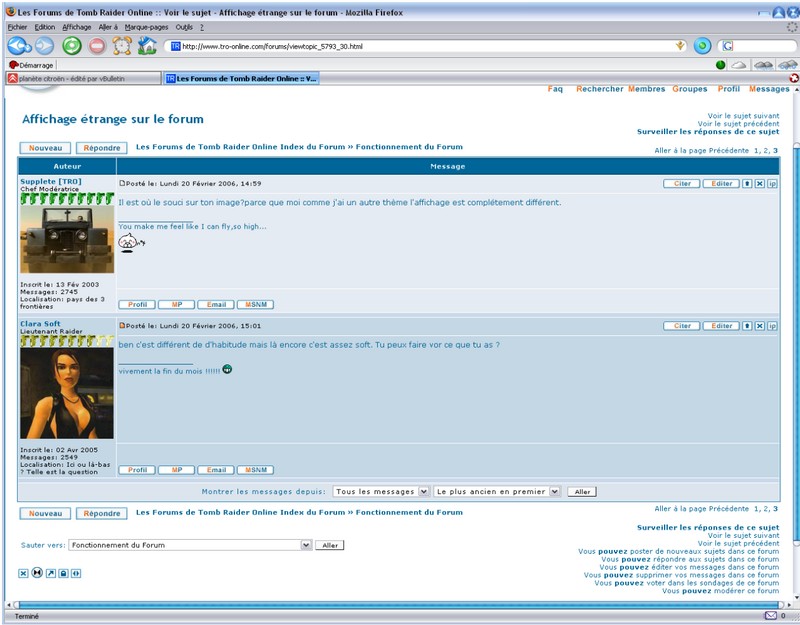The width and height of the screenshot is (800, 625).
Task: Split the topic with the double-arrow icon
Action: point(76,573)
